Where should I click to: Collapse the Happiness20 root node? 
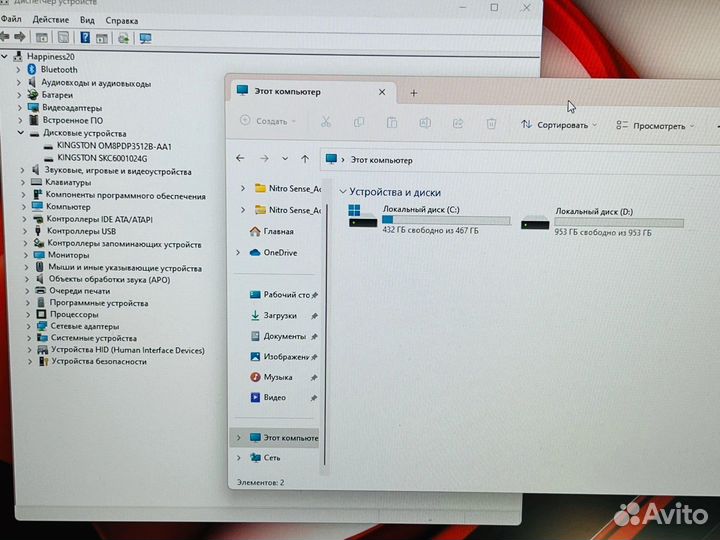(x=5, y=56)
